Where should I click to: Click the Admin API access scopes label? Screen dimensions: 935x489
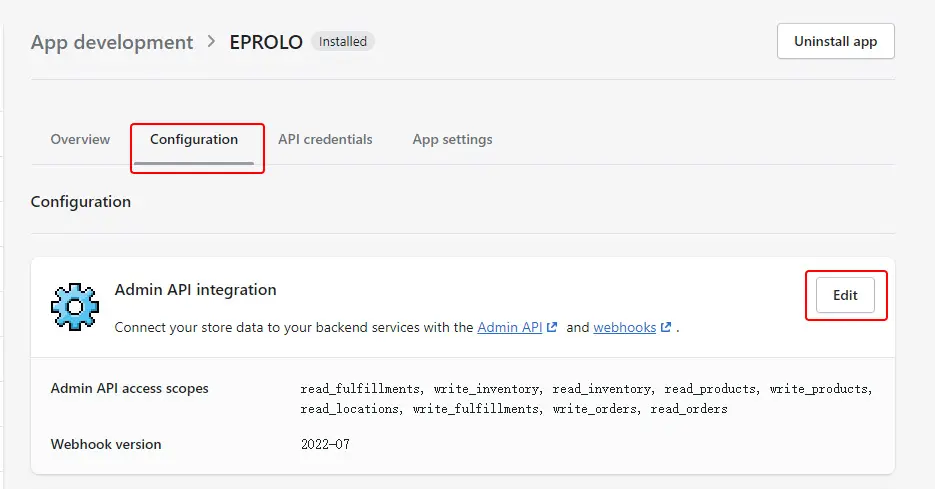[x=129, y=389]
